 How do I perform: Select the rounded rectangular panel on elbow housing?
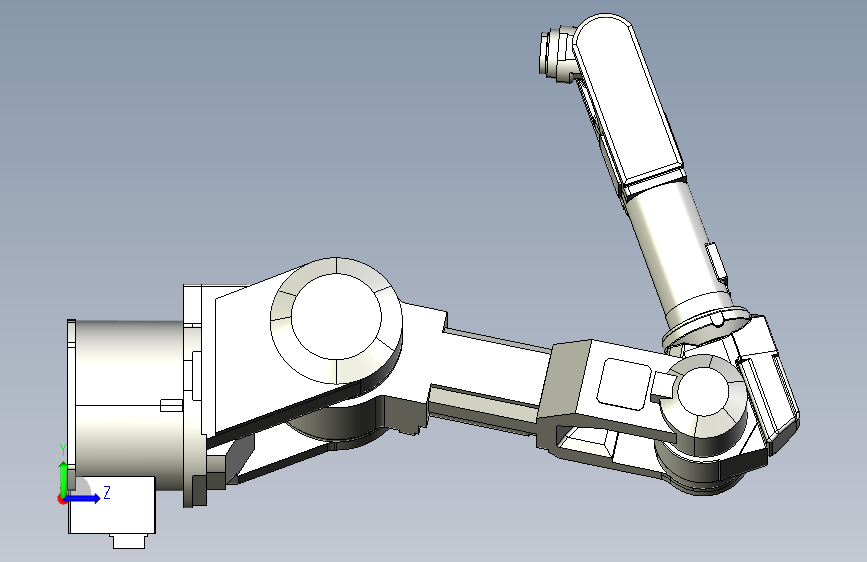(x=624, y=383)
